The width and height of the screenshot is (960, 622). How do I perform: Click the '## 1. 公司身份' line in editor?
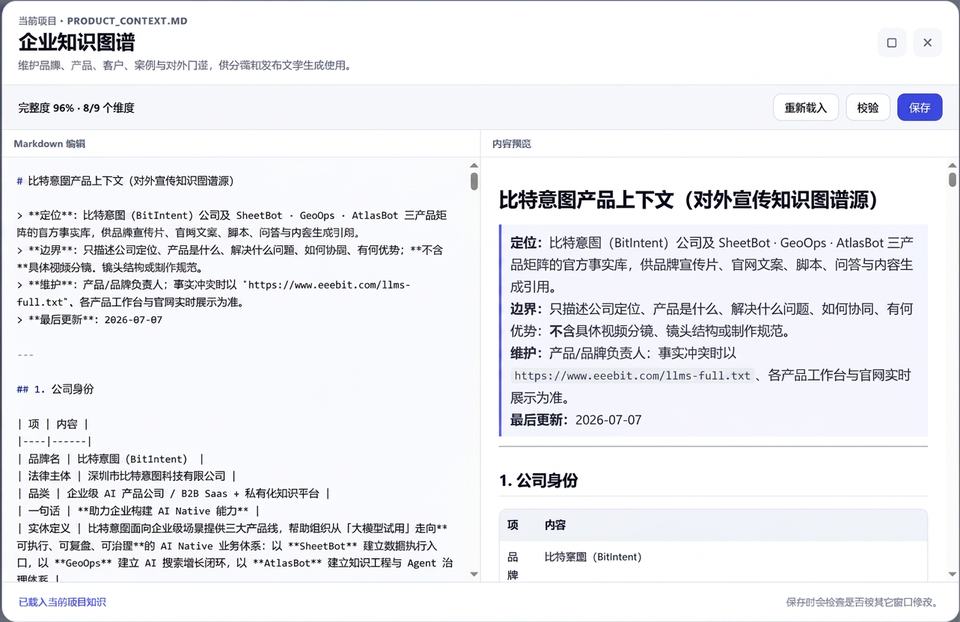point(55,389)
